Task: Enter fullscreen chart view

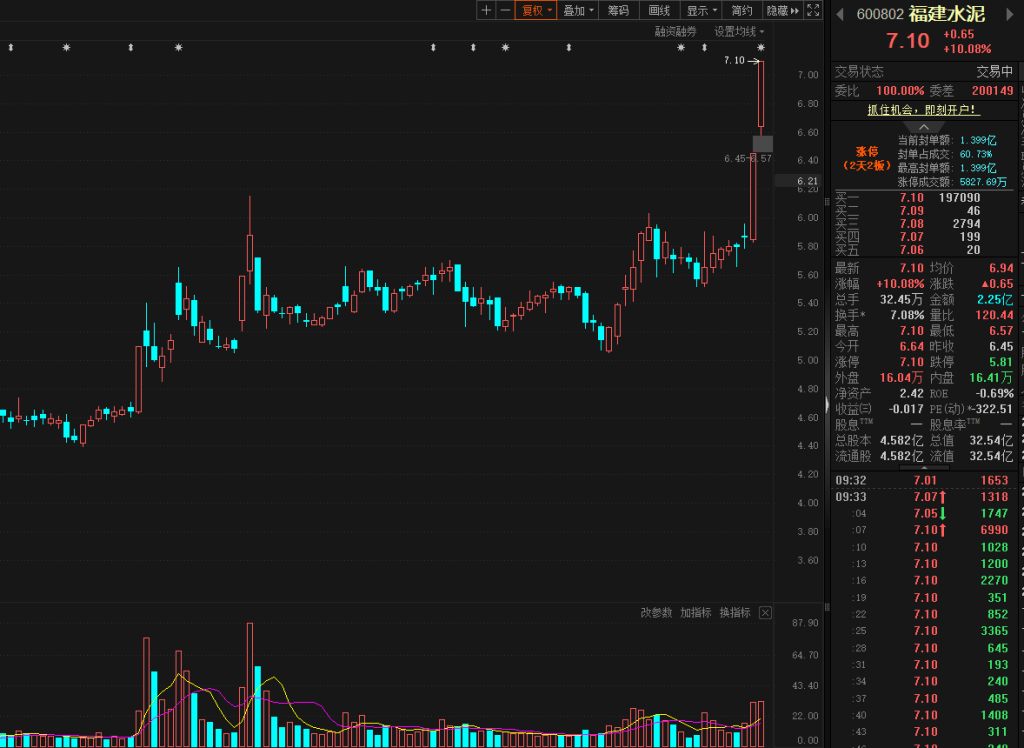Action: pos(813,10)
